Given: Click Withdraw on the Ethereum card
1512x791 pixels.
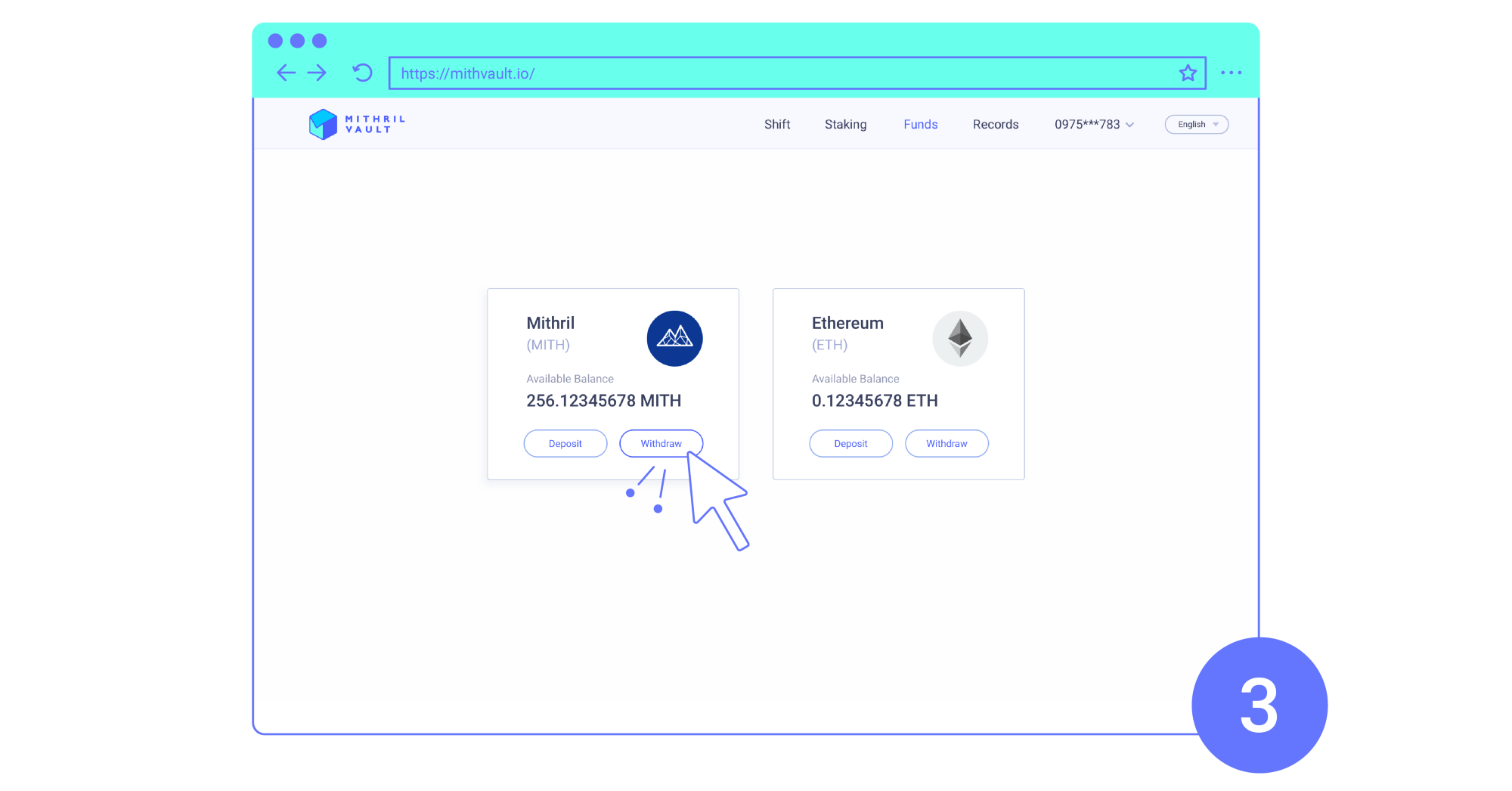Looking at the screenshot, I should (x=947, y=444).
